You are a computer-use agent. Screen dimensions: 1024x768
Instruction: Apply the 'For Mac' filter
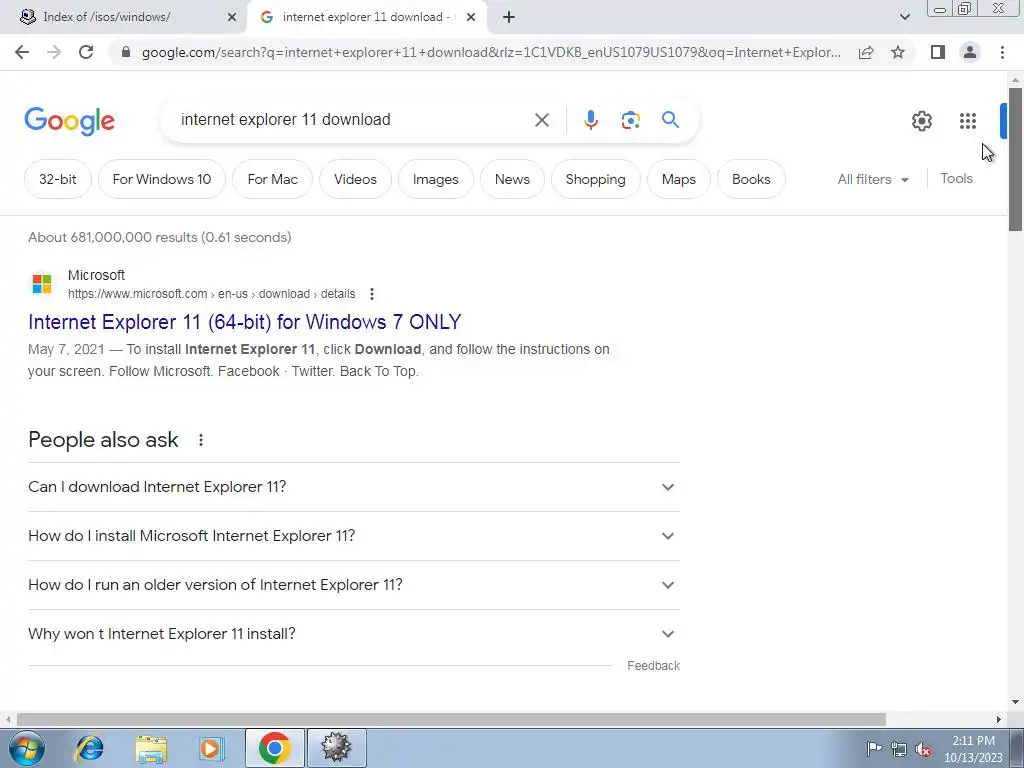272,179
